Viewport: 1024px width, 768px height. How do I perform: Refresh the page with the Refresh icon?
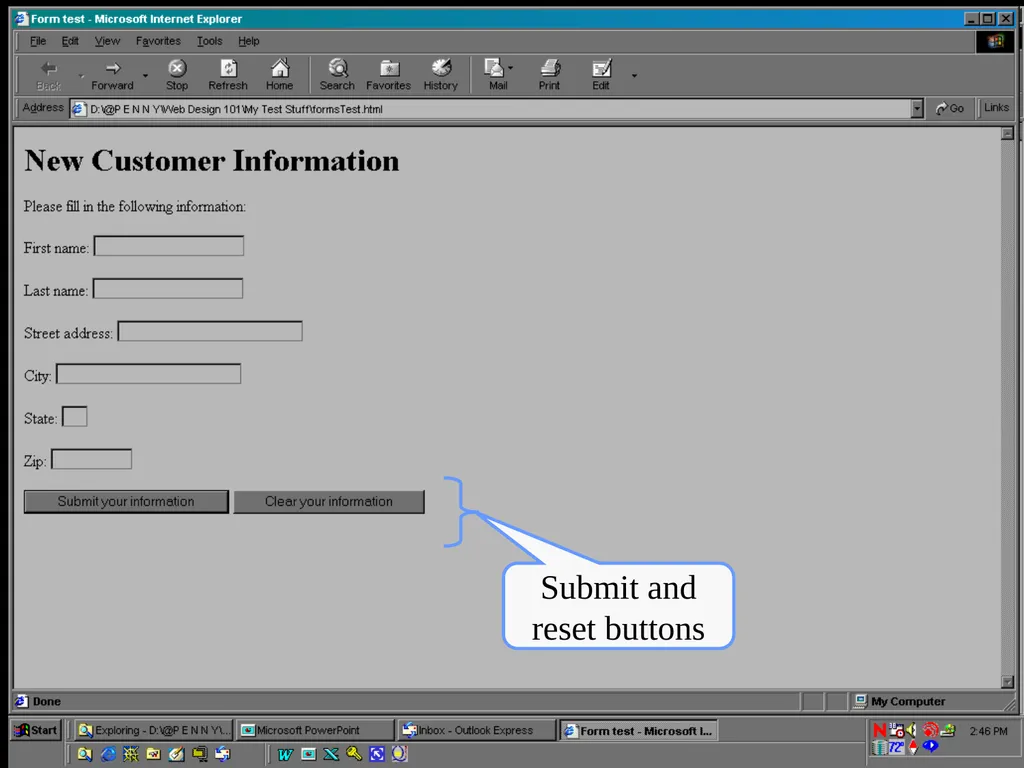pos(228,68)
